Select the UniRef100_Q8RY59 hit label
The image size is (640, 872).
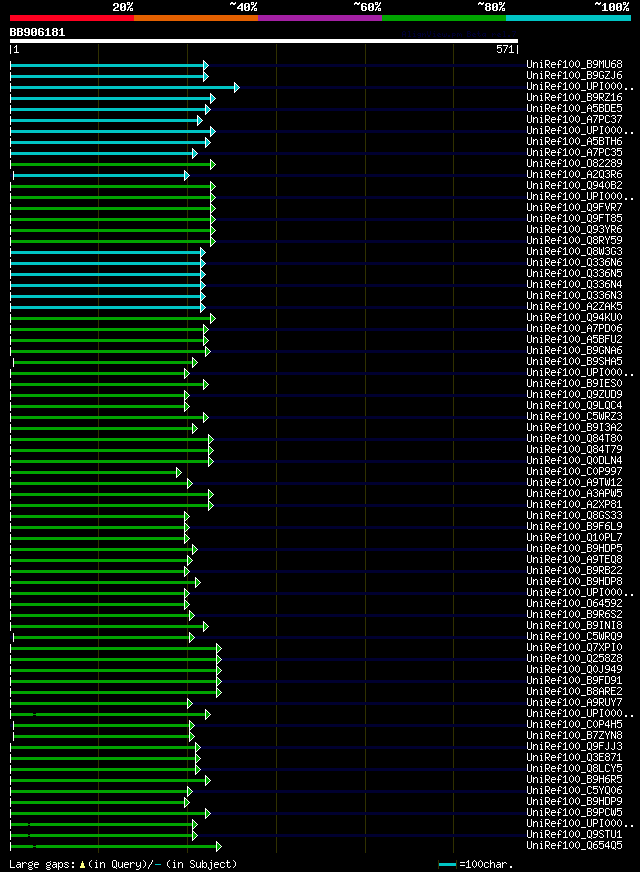pyautogui.click(x=574, y=240)
